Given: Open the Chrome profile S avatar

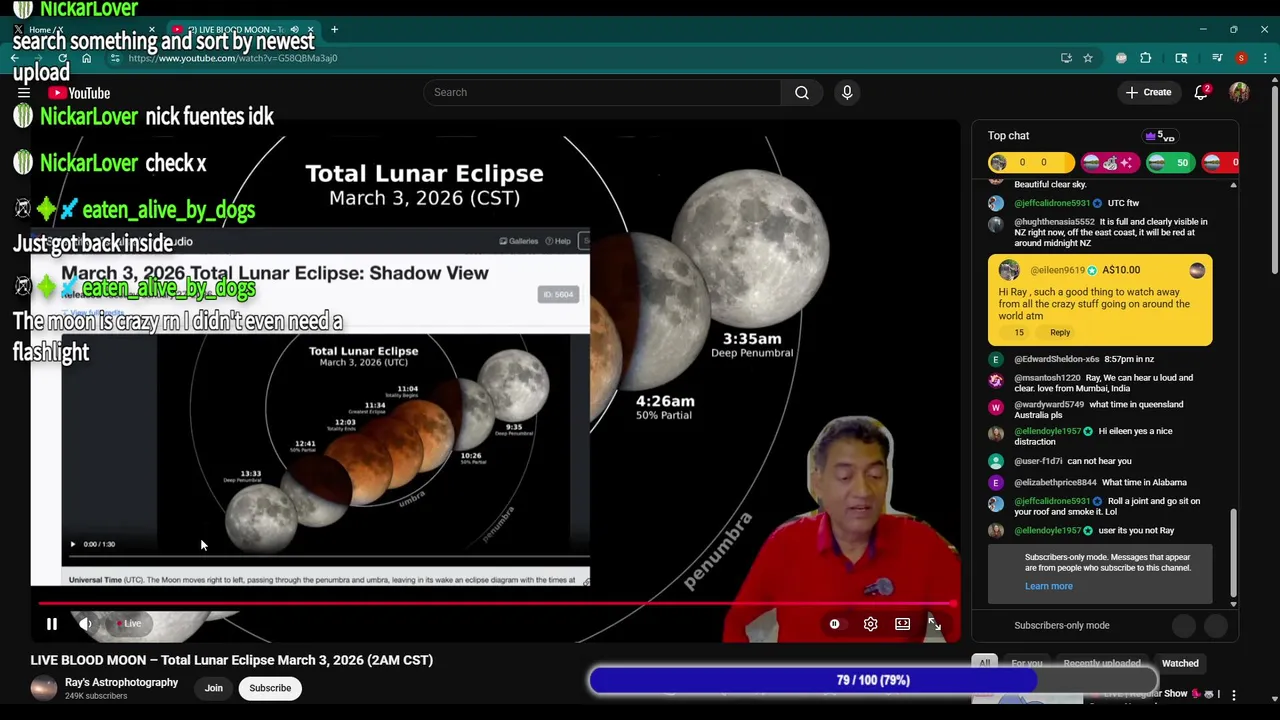Looking at the screenshot, I should tap(1241, 58).
